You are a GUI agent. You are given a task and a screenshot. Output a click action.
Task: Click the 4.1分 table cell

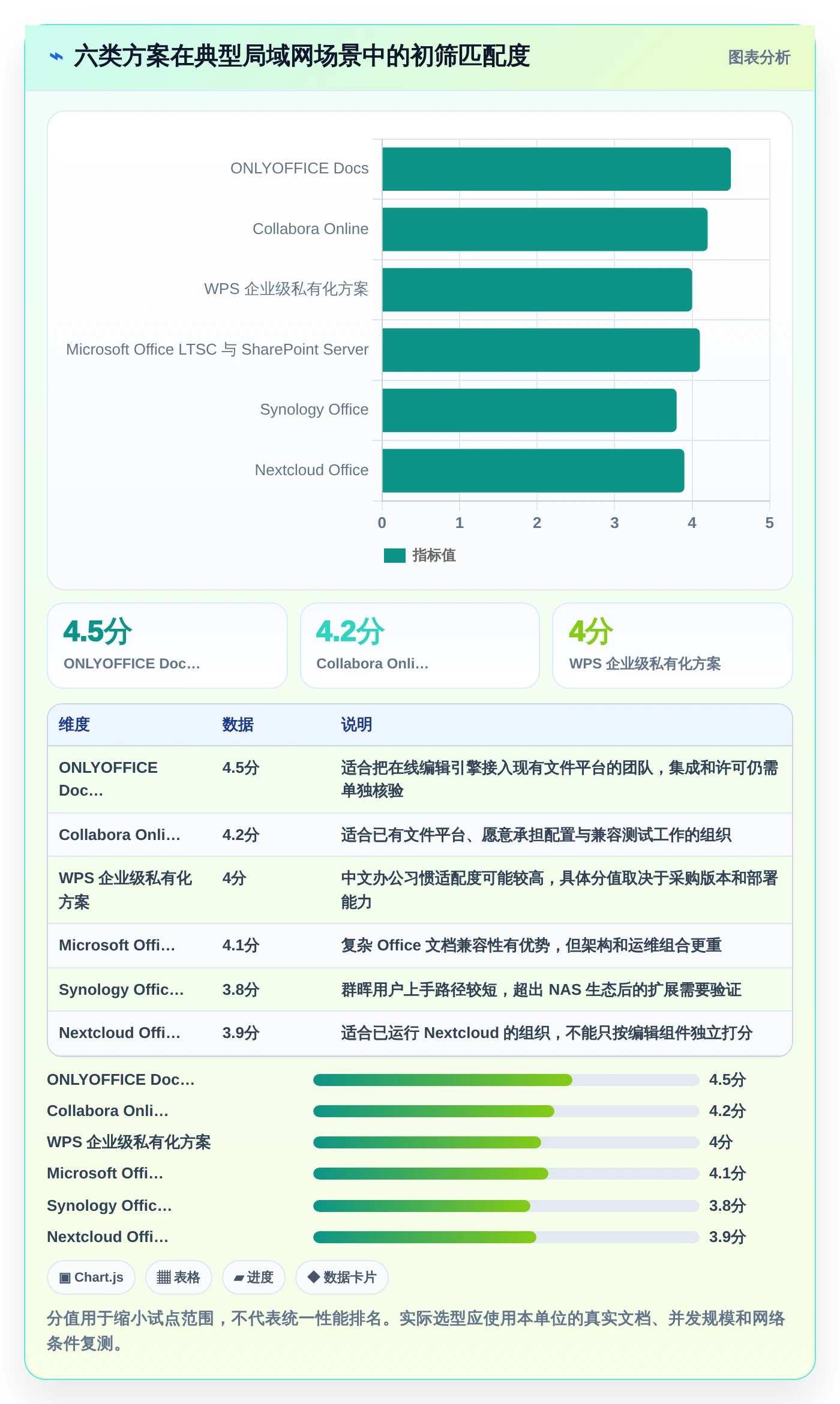pyautogui.click(x=241, y=945)
